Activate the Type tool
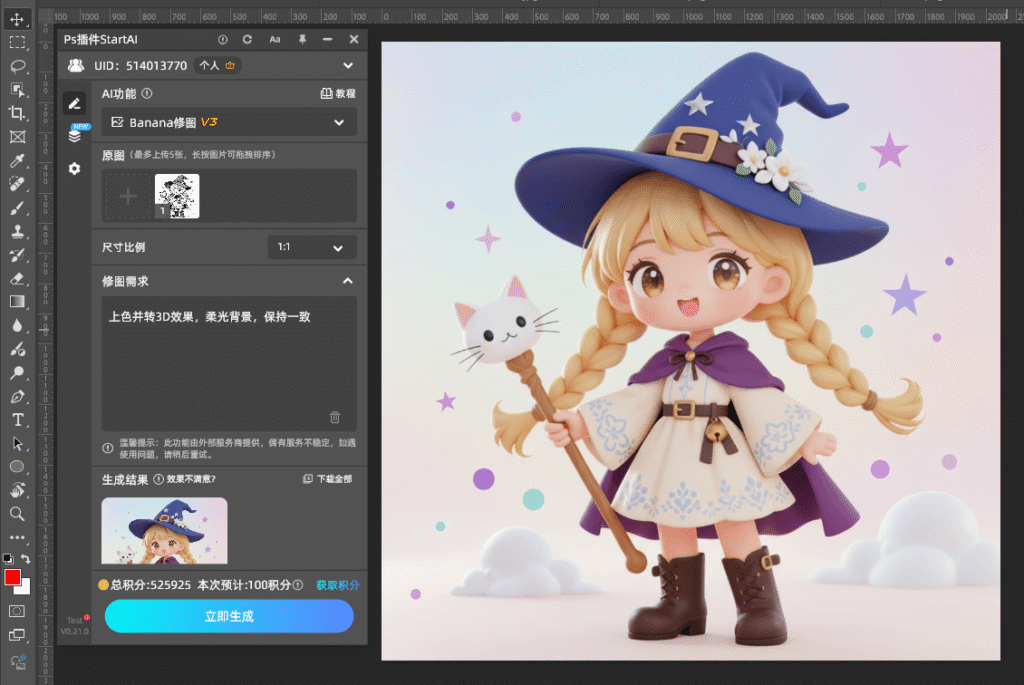The width and height of the screenshot is (1024, 685). tap(17, 420)
